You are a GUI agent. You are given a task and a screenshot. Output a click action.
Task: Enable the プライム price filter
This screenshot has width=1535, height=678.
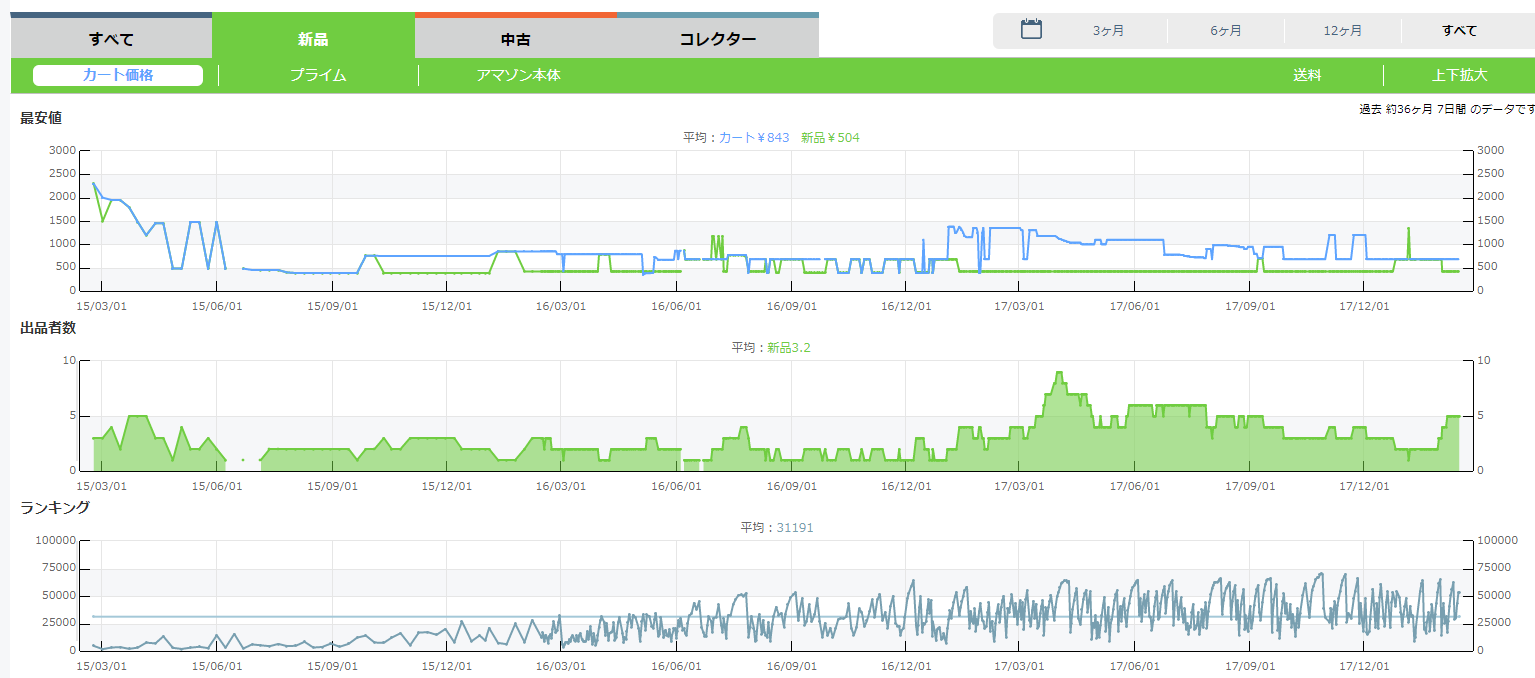pyautogui.click(x=318, y=75)
